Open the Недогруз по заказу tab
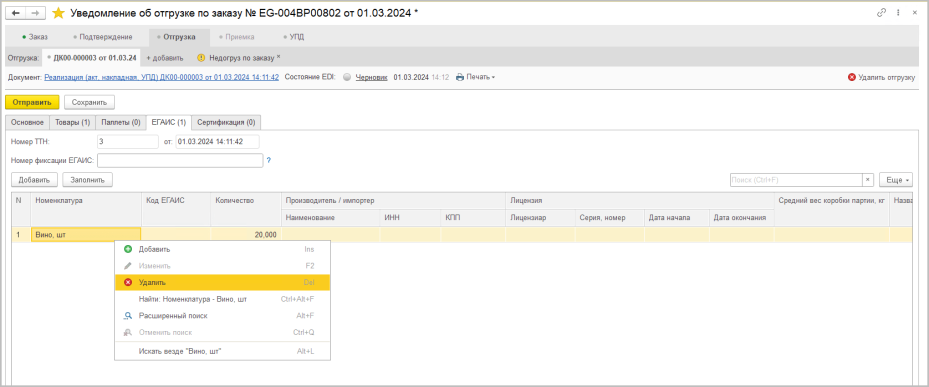929x387 pixels. pyautogui.click(x=238, y=58)
